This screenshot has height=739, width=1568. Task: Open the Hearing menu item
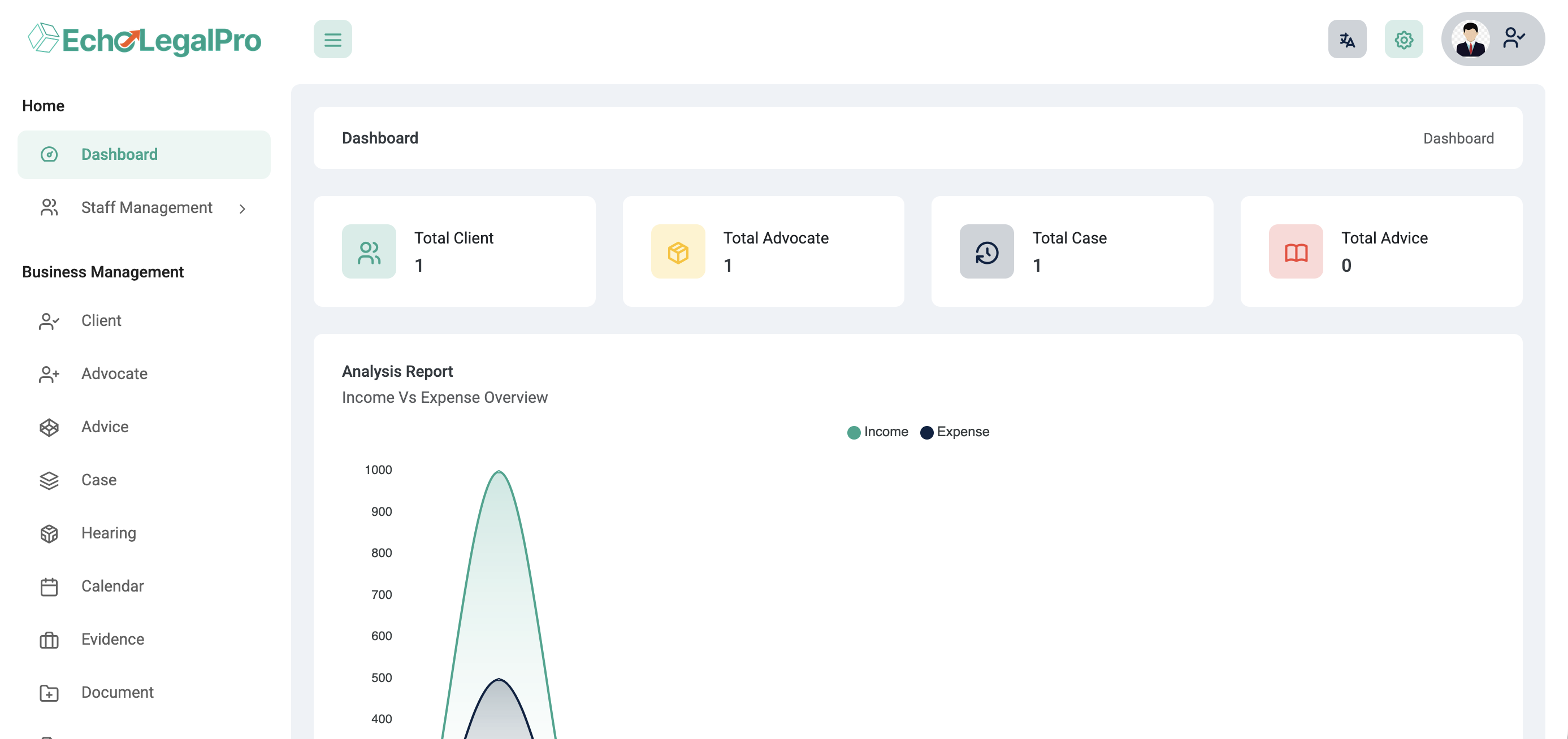click(x=109, y=533)
